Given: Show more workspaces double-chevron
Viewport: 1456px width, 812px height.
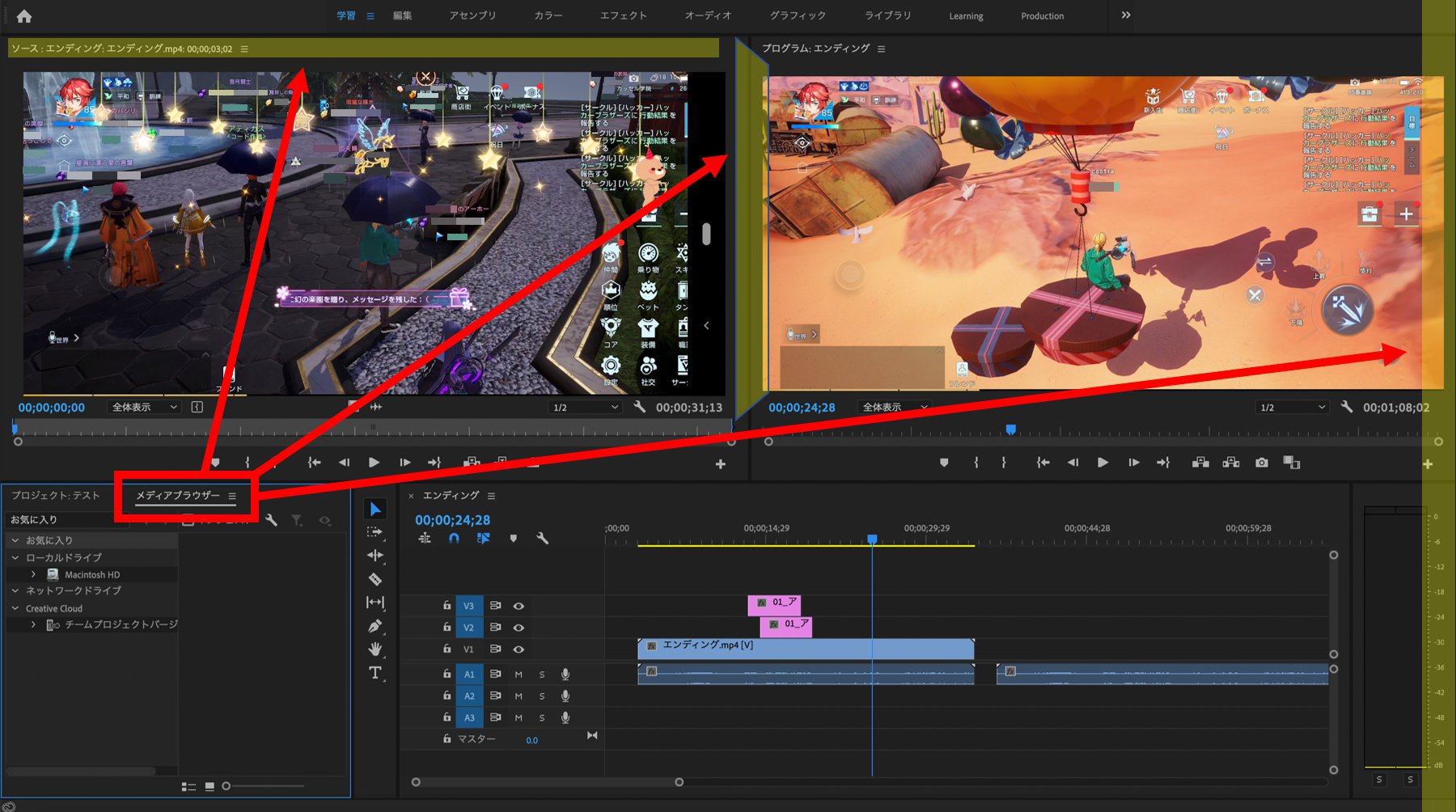Looking at the screenshot, I should tap(1126, 15).
